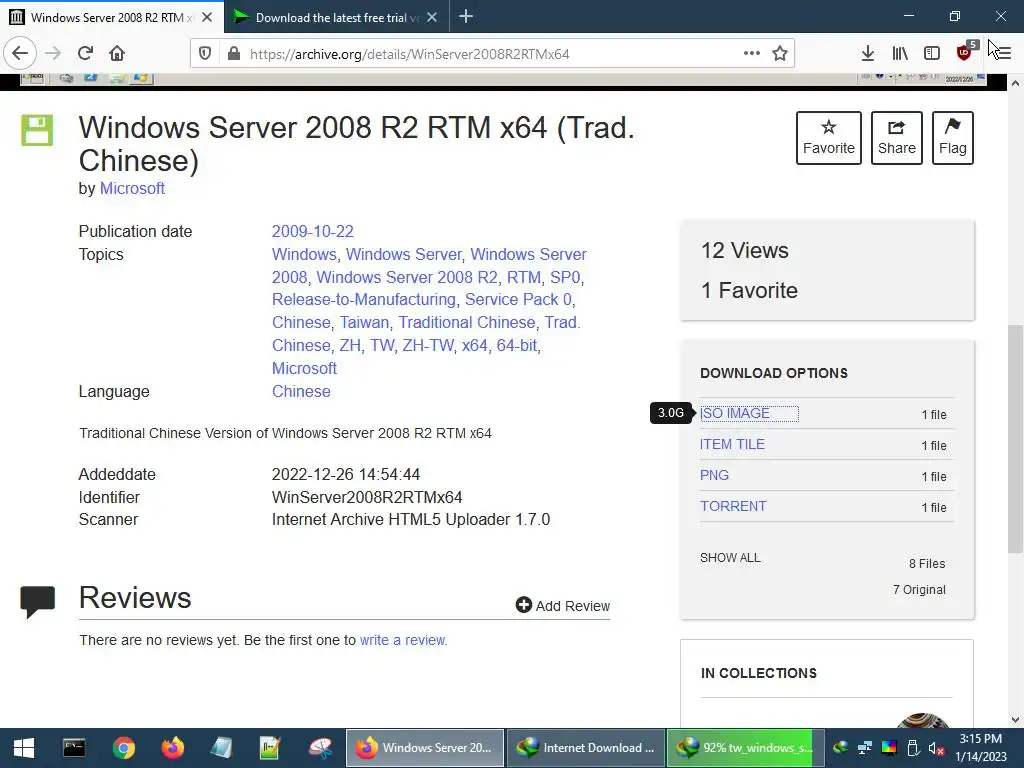Image resolution: width=1024 pixels, height=768 pixels.
Task: Close the Windows Server 2008 R2 tab
Action: 207,18
